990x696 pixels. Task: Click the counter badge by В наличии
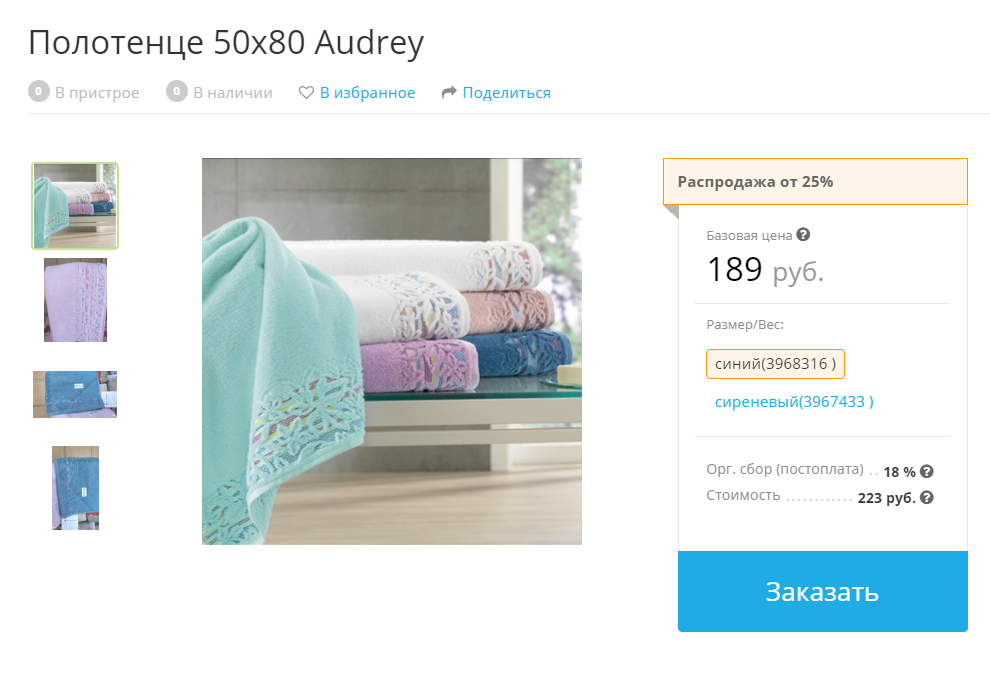(177, 92)
